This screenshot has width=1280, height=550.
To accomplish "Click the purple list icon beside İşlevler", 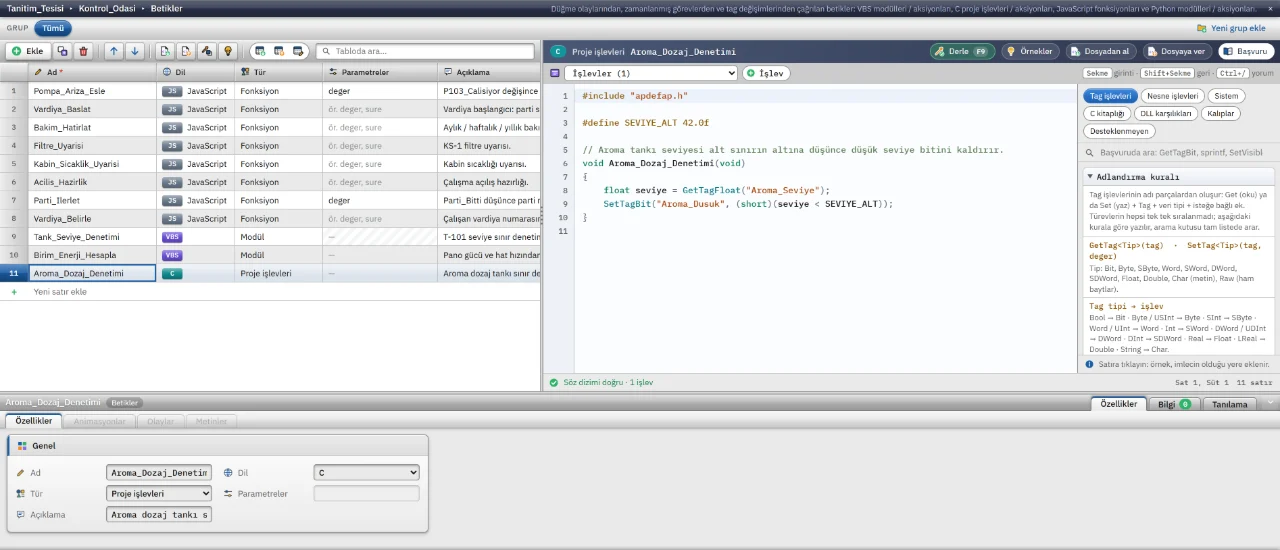I will [554, 73].
